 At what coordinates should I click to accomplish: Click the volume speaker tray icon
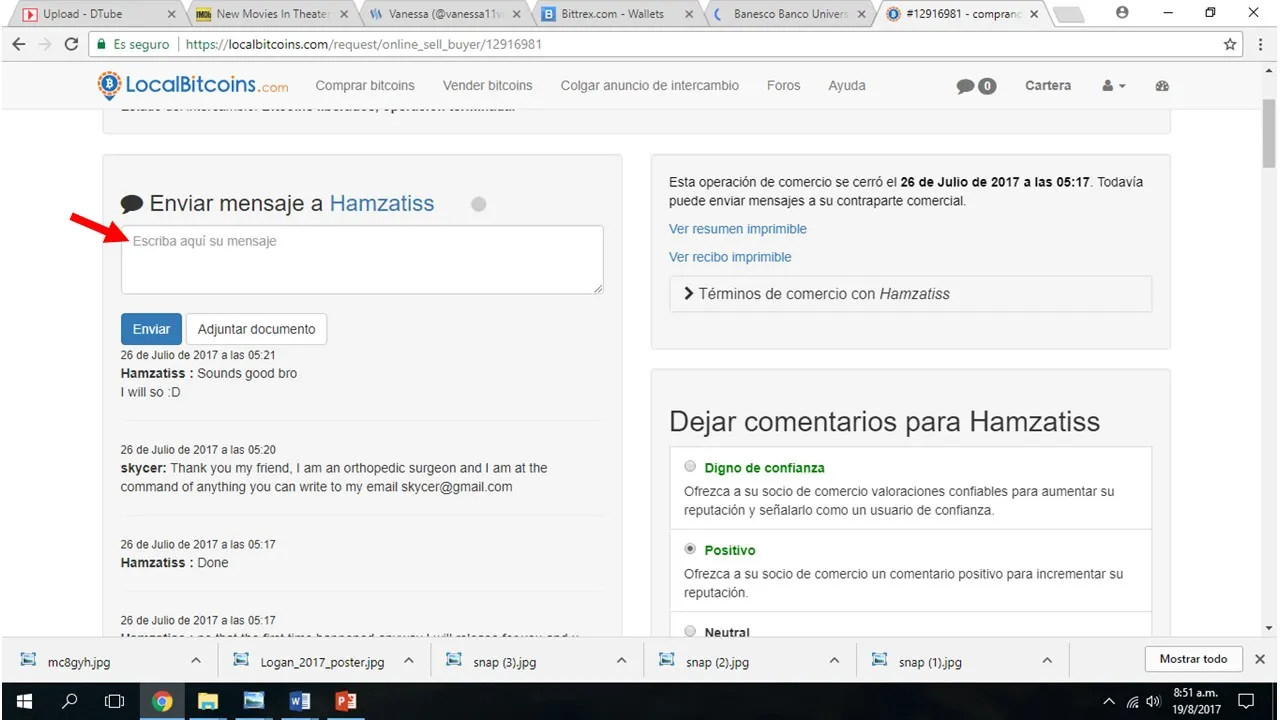[1153, 701]
